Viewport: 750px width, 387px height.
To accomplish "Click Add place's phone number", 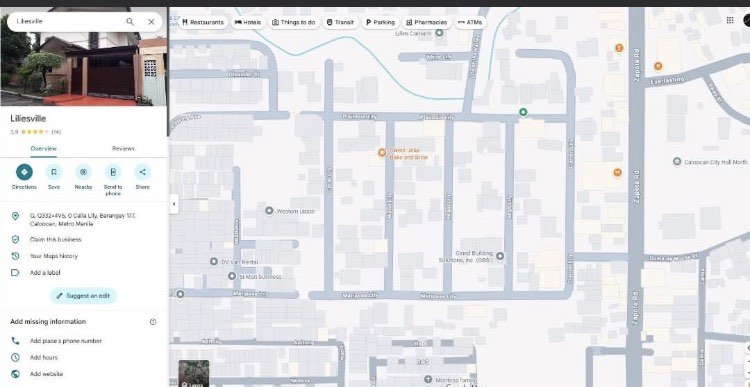I will pos(66,341).
